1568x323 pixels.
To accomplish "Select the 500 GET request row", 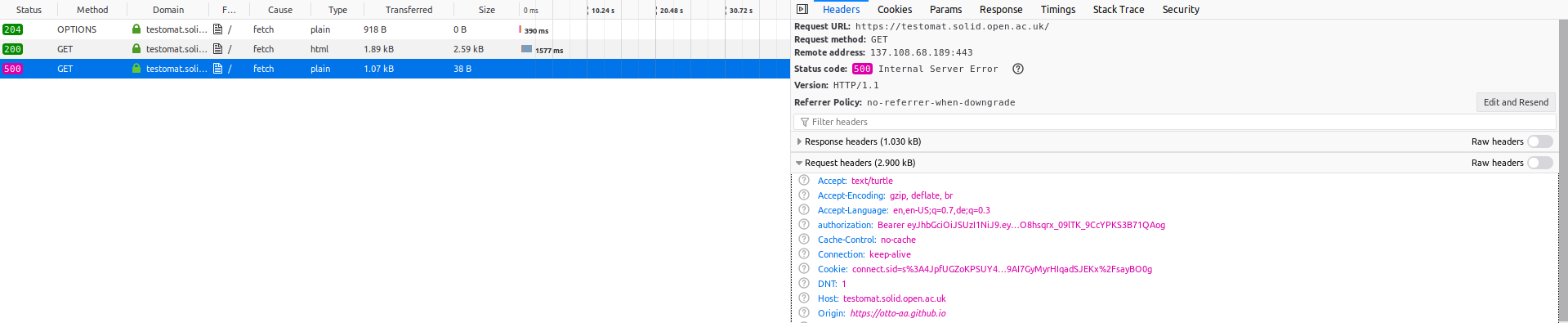I will coord(395,69).
